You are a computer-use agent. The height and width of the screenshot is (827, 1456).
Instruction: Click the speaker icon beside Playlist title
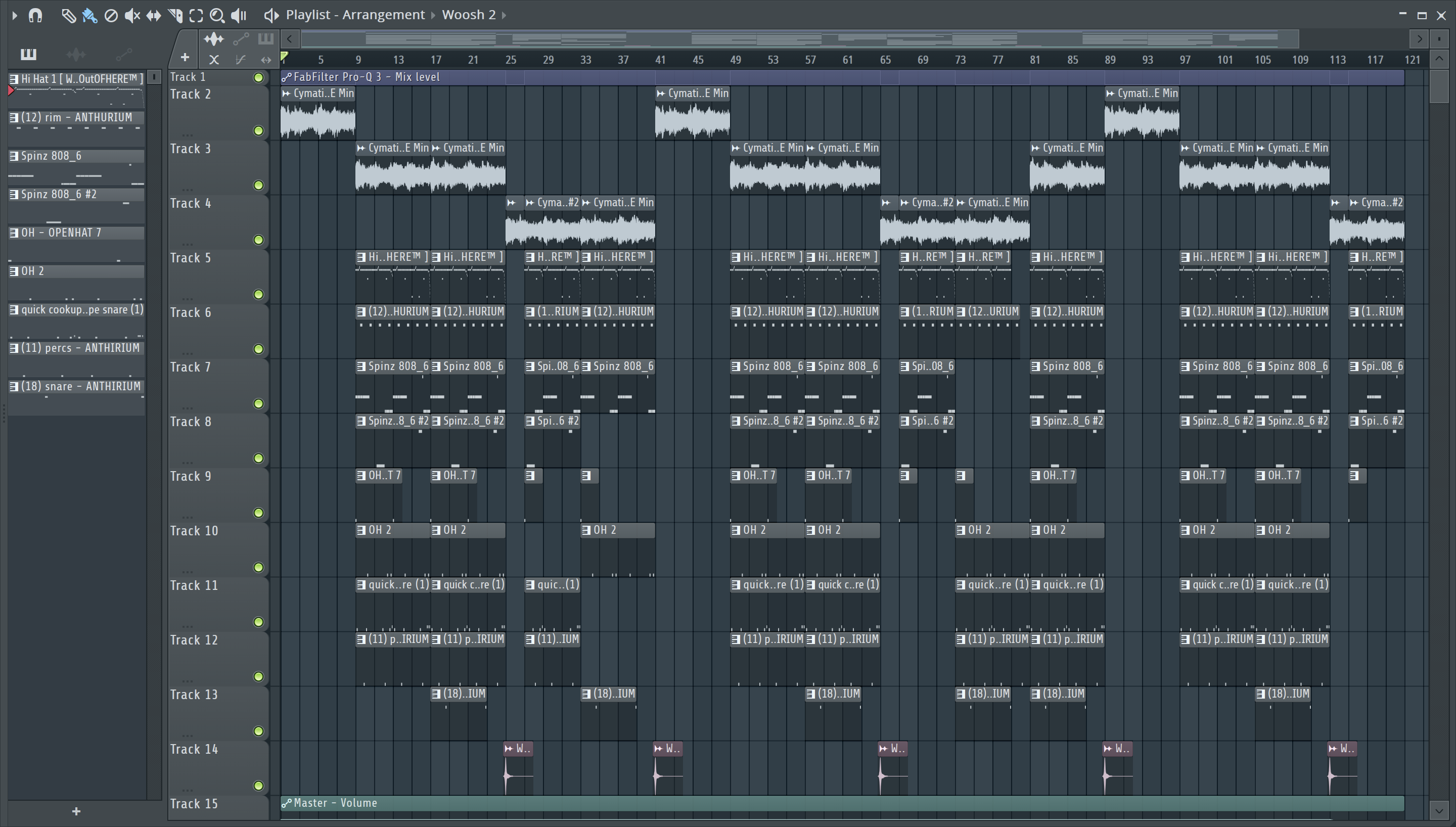click(x=271, y=15)
